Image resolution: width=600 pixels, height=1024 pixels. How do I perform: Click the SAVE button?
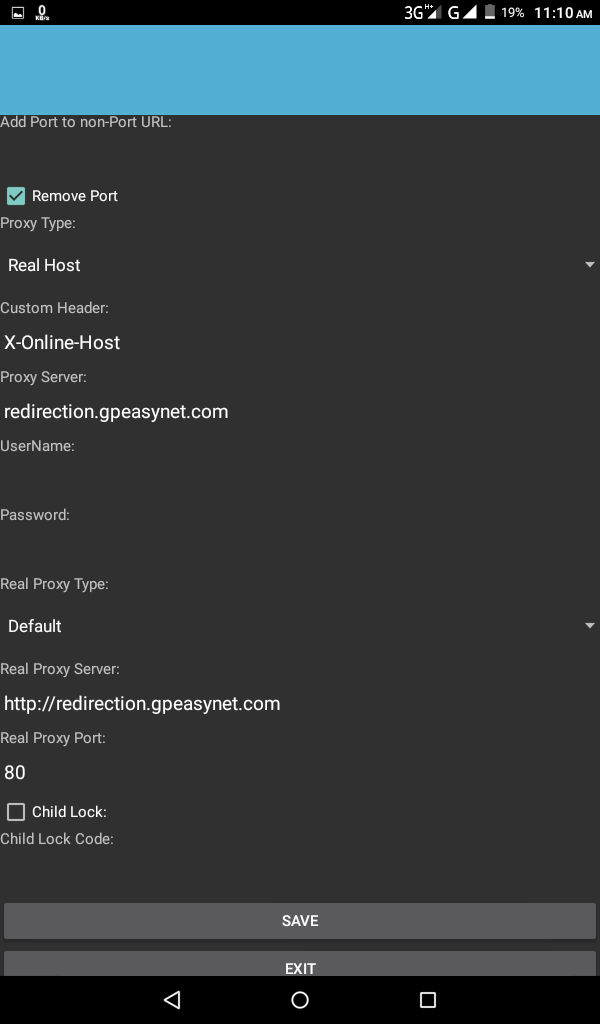tap(300, 921)
